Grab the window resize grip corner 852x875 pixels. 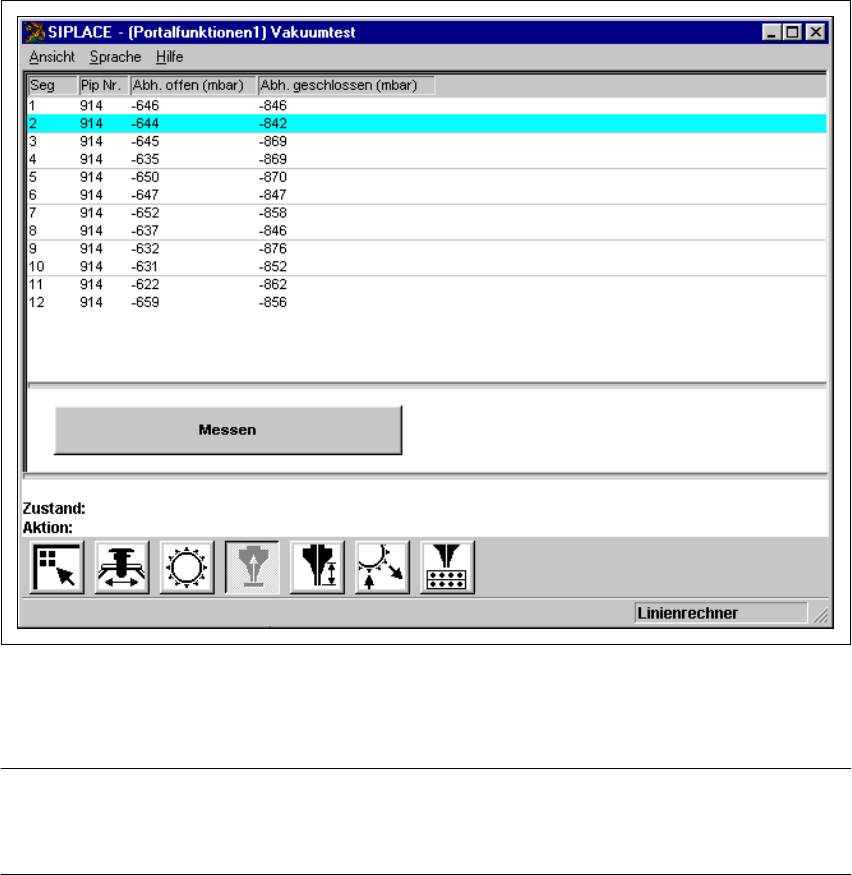click(821, 616)
